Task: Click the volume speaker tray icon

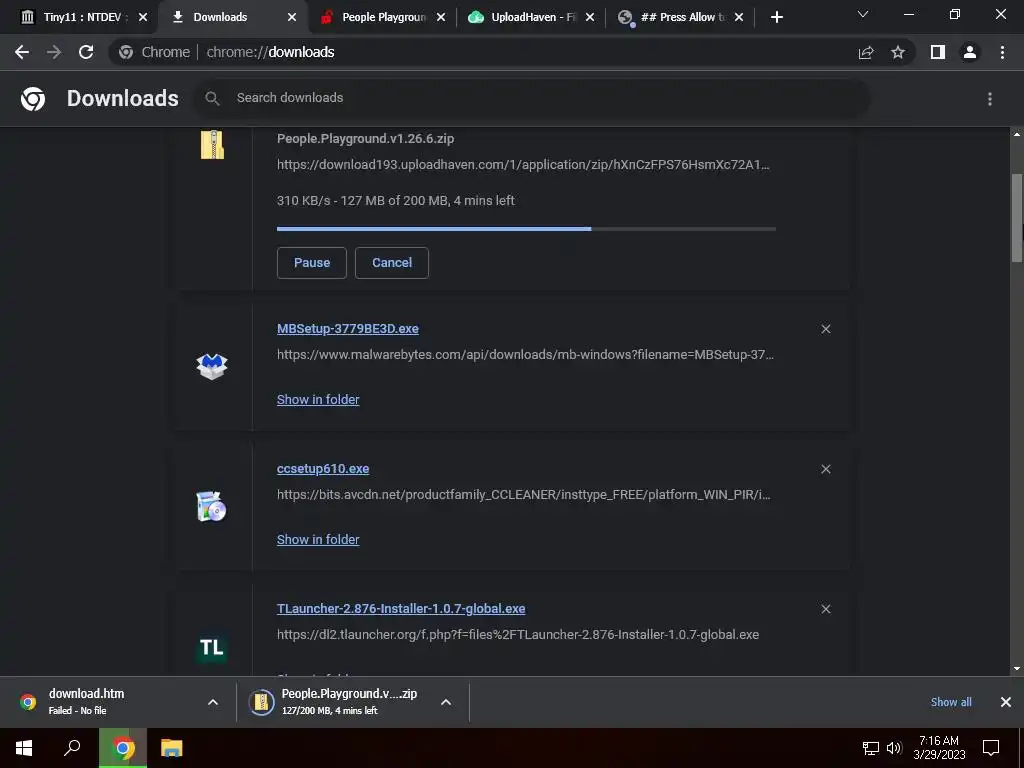Action: pos(894,748)
